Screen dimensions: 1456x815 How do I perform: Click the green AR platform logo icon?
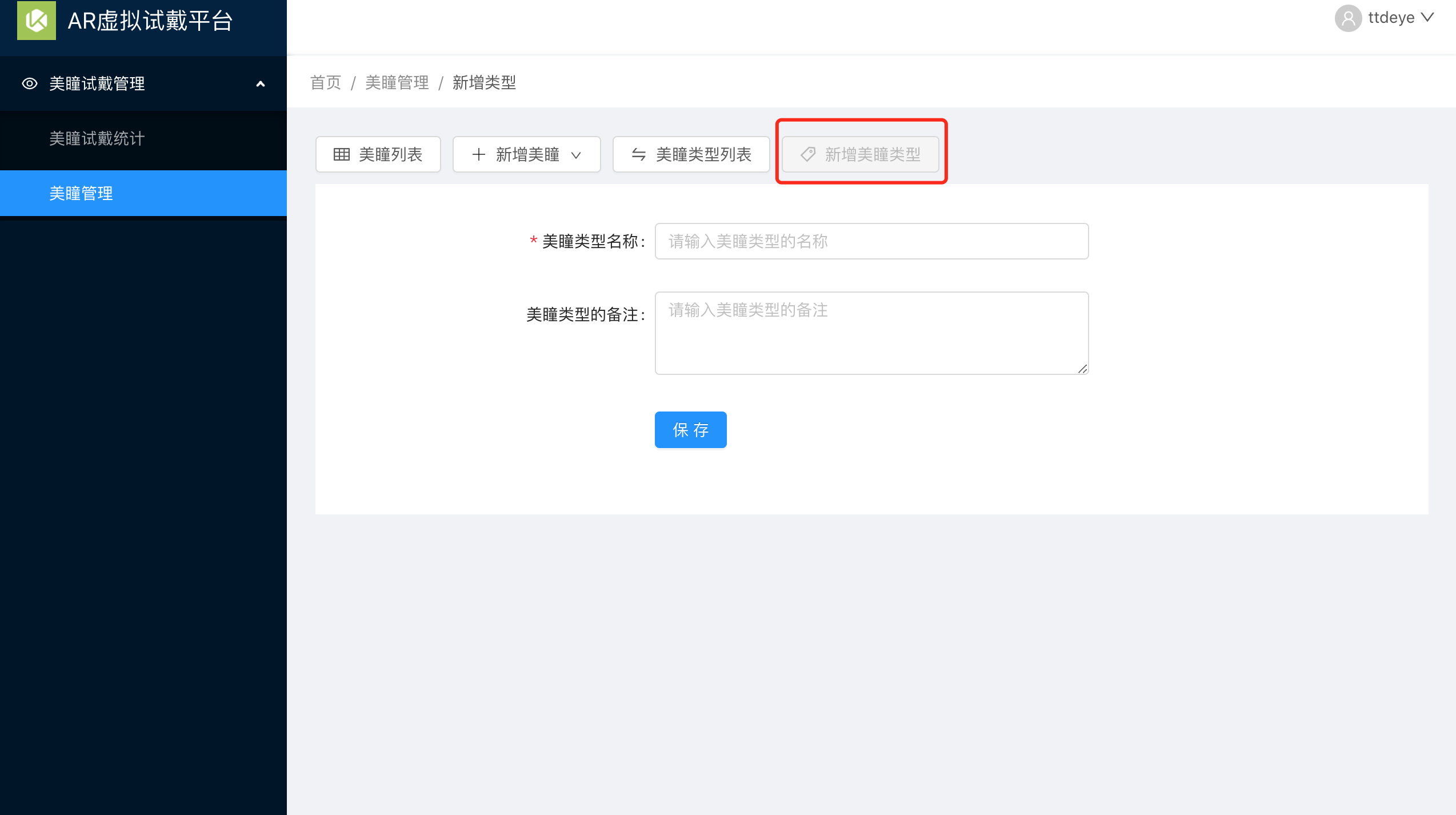37,21
